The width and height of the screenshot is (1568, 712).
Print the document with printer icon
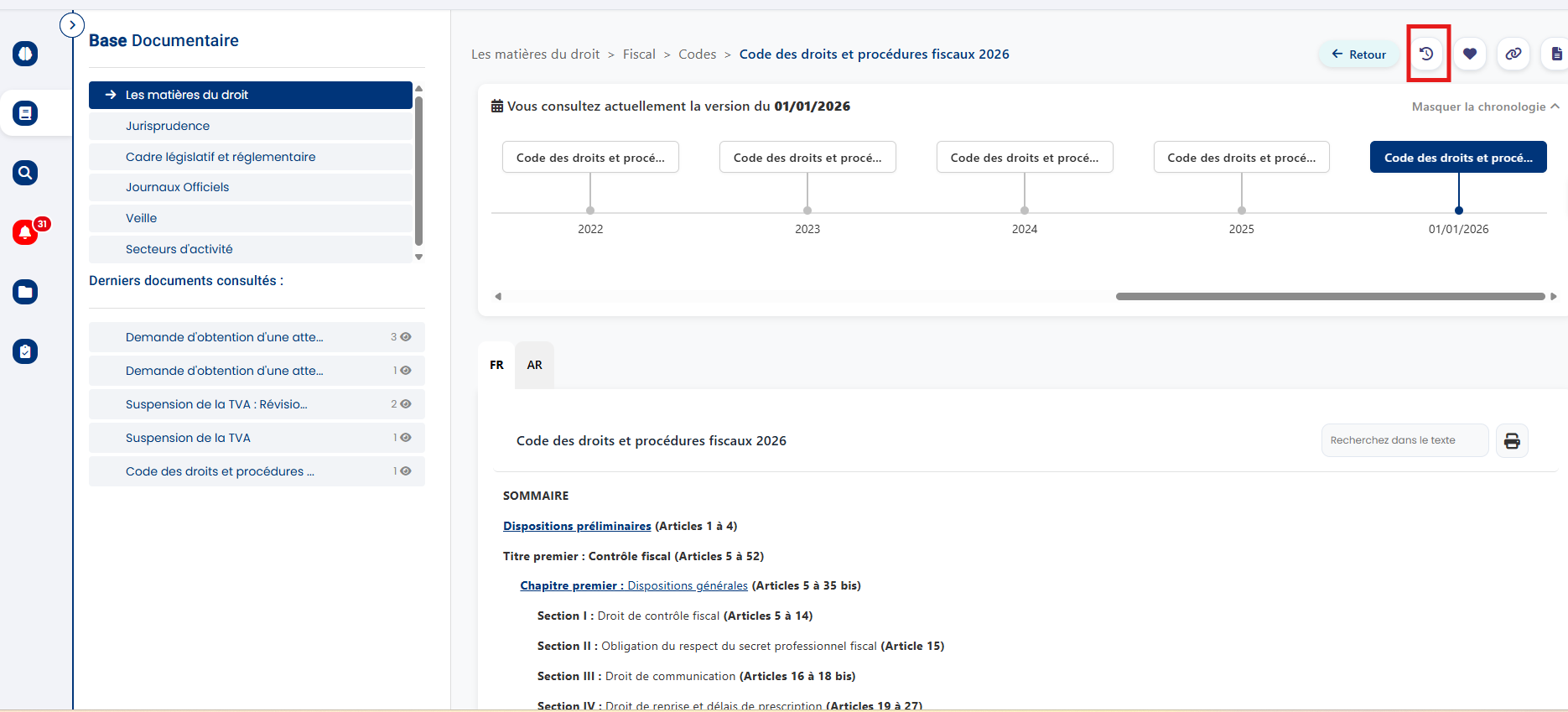(1512, 441)
